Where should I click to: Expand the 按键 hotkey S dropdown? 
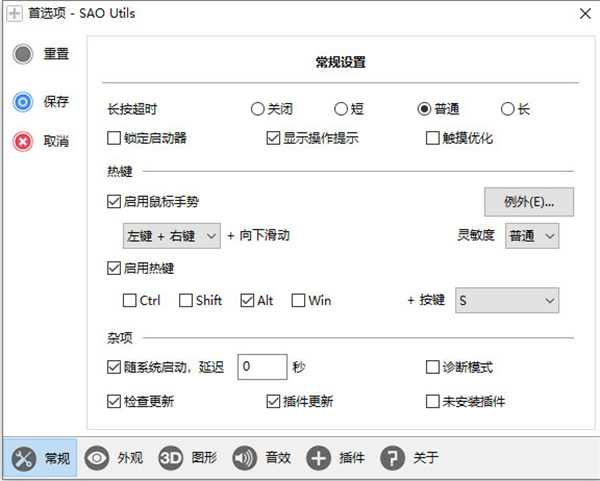pyautogui.click(x=506, y=300)
